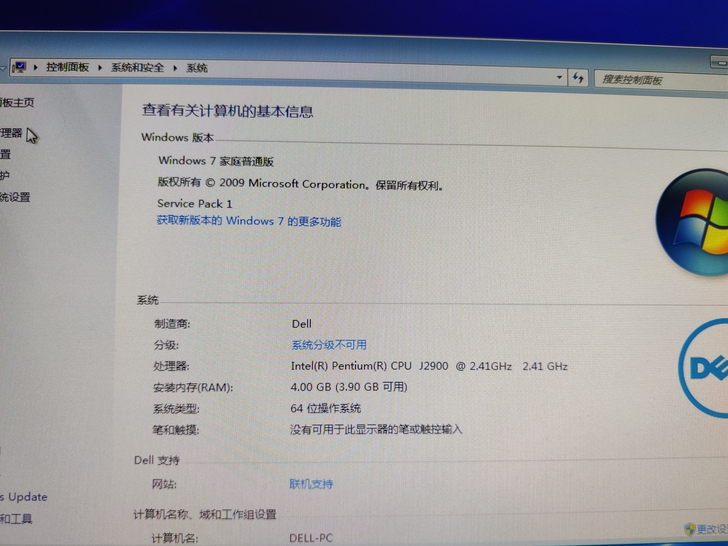The image size is (728, 546).
Task: Select the computer name DELL-PC
Action: (x=311, y=538)
